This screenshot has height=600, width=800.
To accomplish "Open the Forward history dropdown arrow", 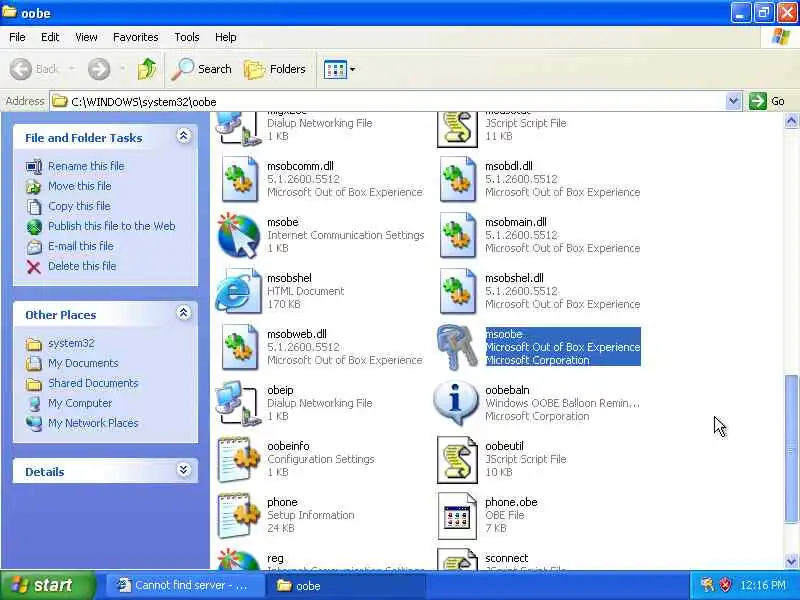I will coord(122,68).
